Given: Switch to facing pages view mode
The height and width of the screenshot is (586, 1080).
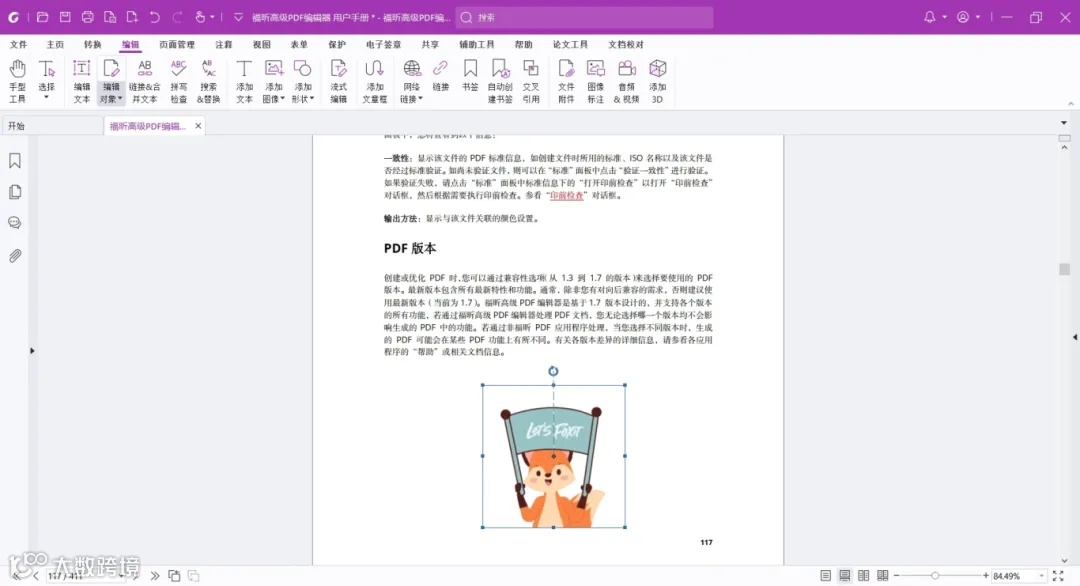Looking at the screenshot, I should click(864, 576).
